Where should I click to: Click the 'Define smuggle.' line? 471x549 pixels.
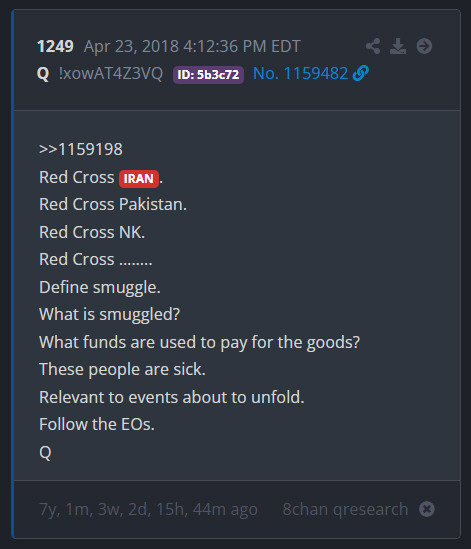click(x=100, y=287)
